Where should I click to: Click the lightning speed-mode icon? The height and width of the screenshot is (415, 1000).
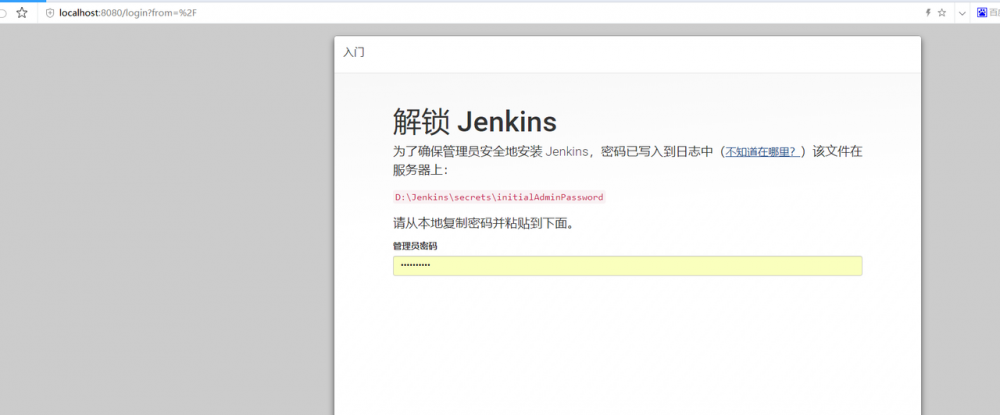click(928, 13)
